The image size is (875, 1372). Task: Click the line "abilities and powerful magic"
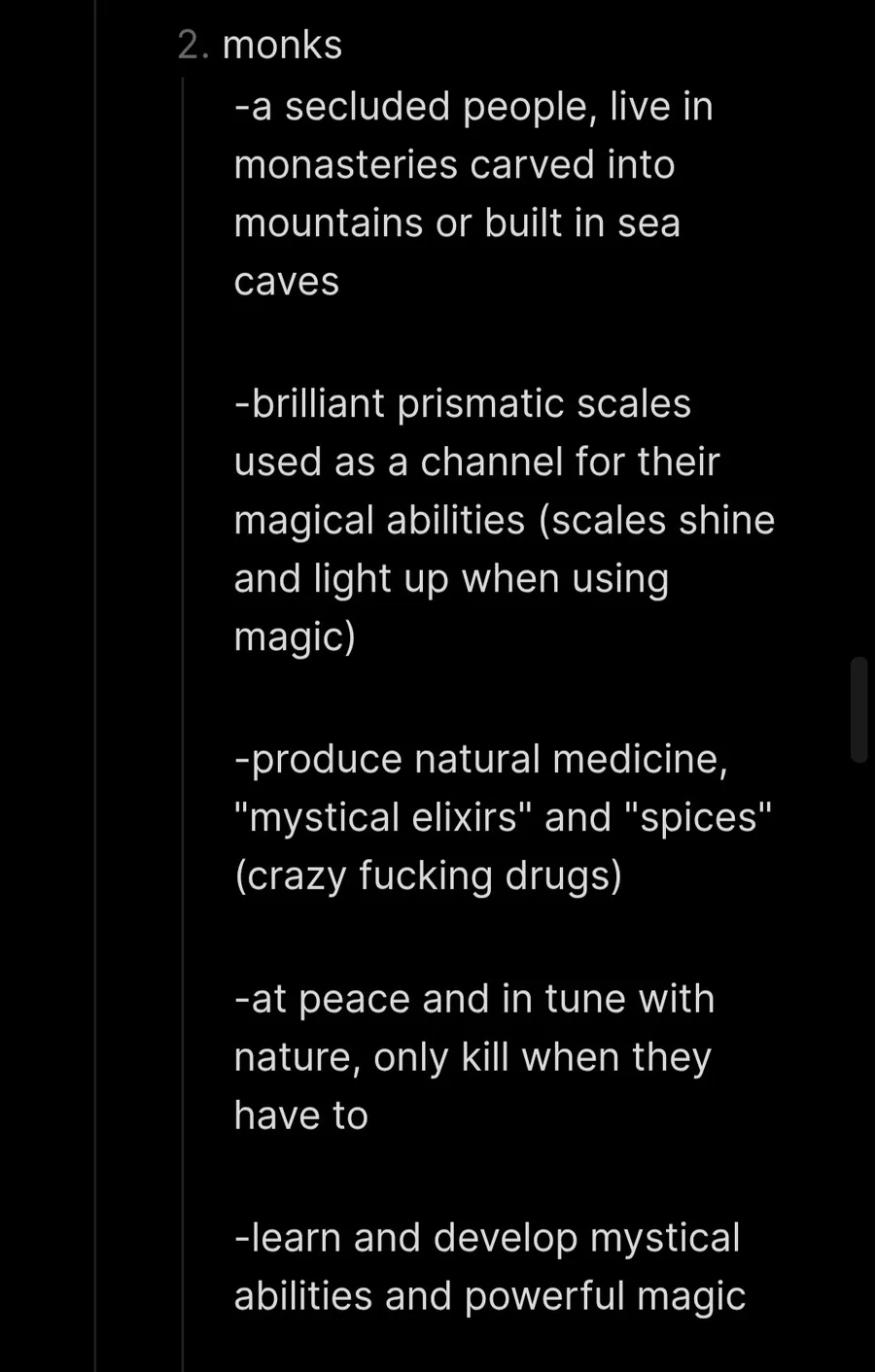click(x=490, y=1297)
